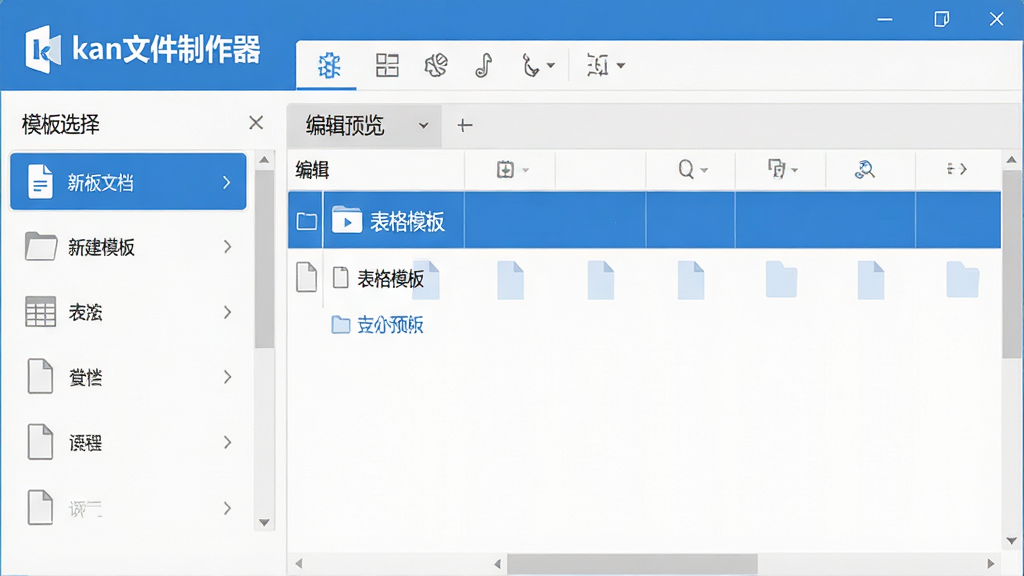Click the sidebar vertical scrollbar thumb

click(264, 259)
